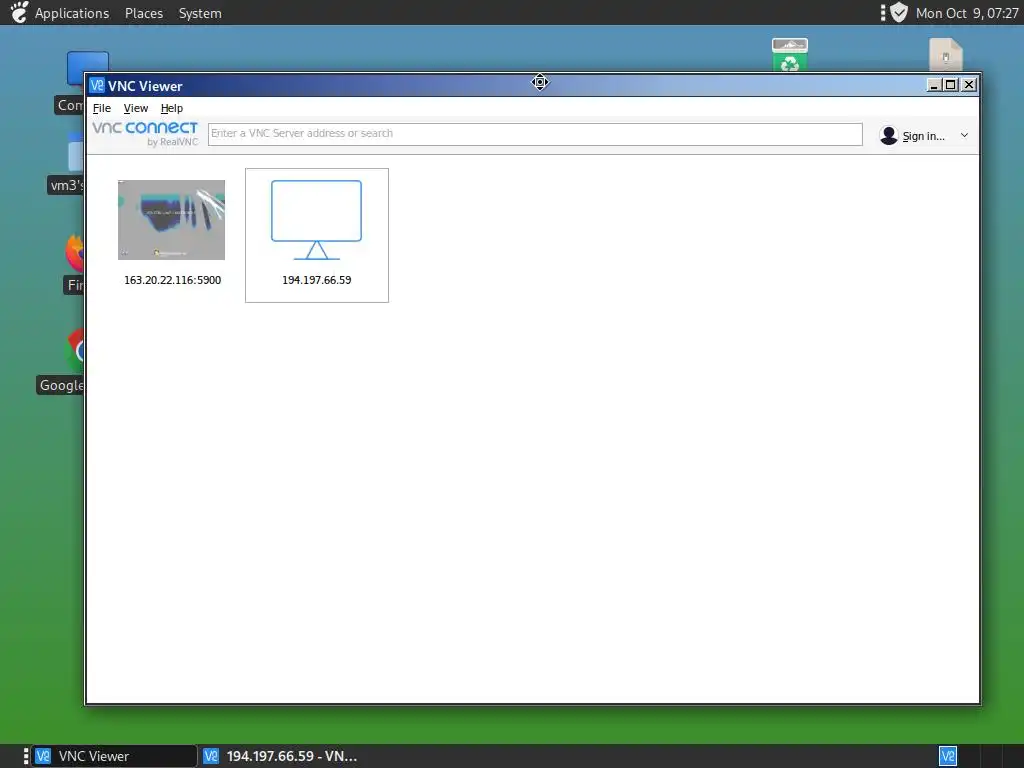Switch to 194.197.66.59 - VN... taskbar button

point(281,756)
